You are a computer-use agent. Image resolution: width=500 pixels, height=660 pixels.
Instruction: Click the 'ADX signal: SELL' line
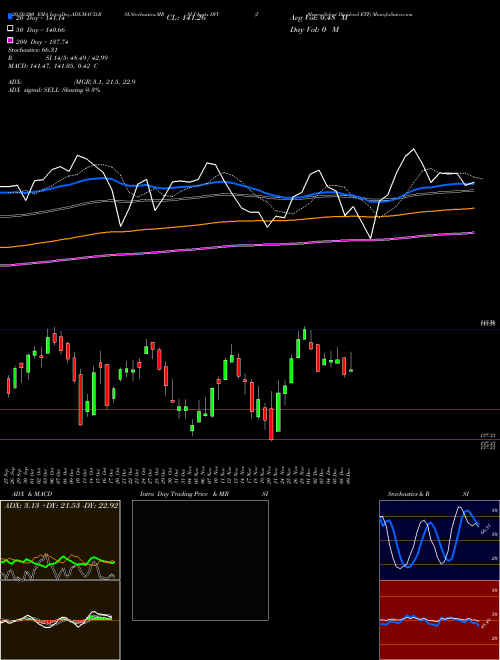click(x=54, y=90)
